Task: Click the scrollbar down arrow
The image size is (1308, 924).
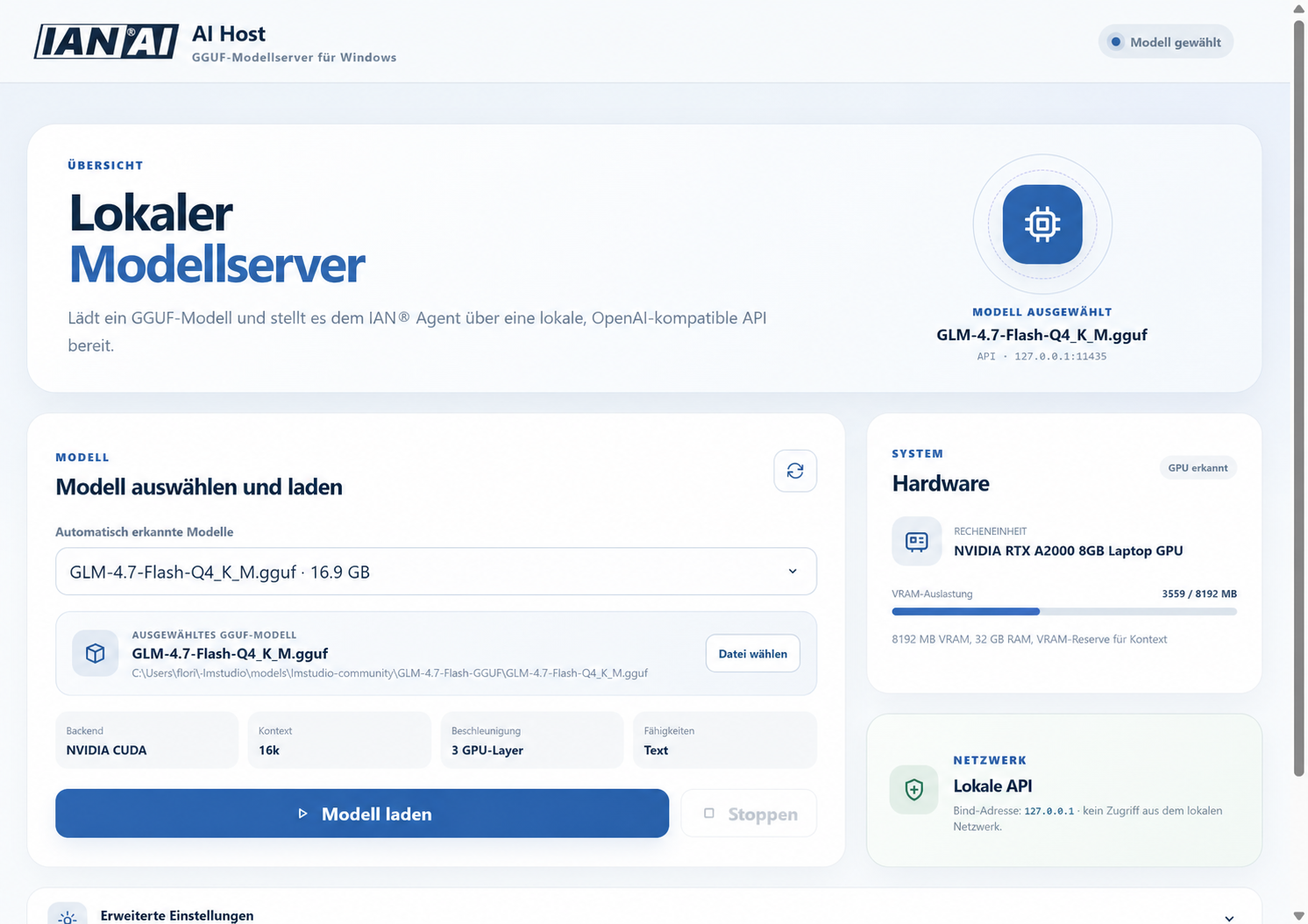Action: pyautogui.click(x=1299, y=916)
